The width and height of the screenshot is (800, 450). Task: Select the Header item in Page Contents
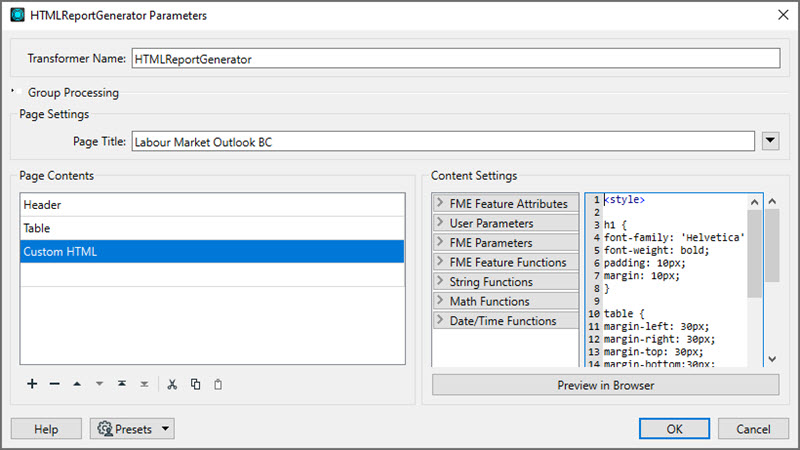212,205
